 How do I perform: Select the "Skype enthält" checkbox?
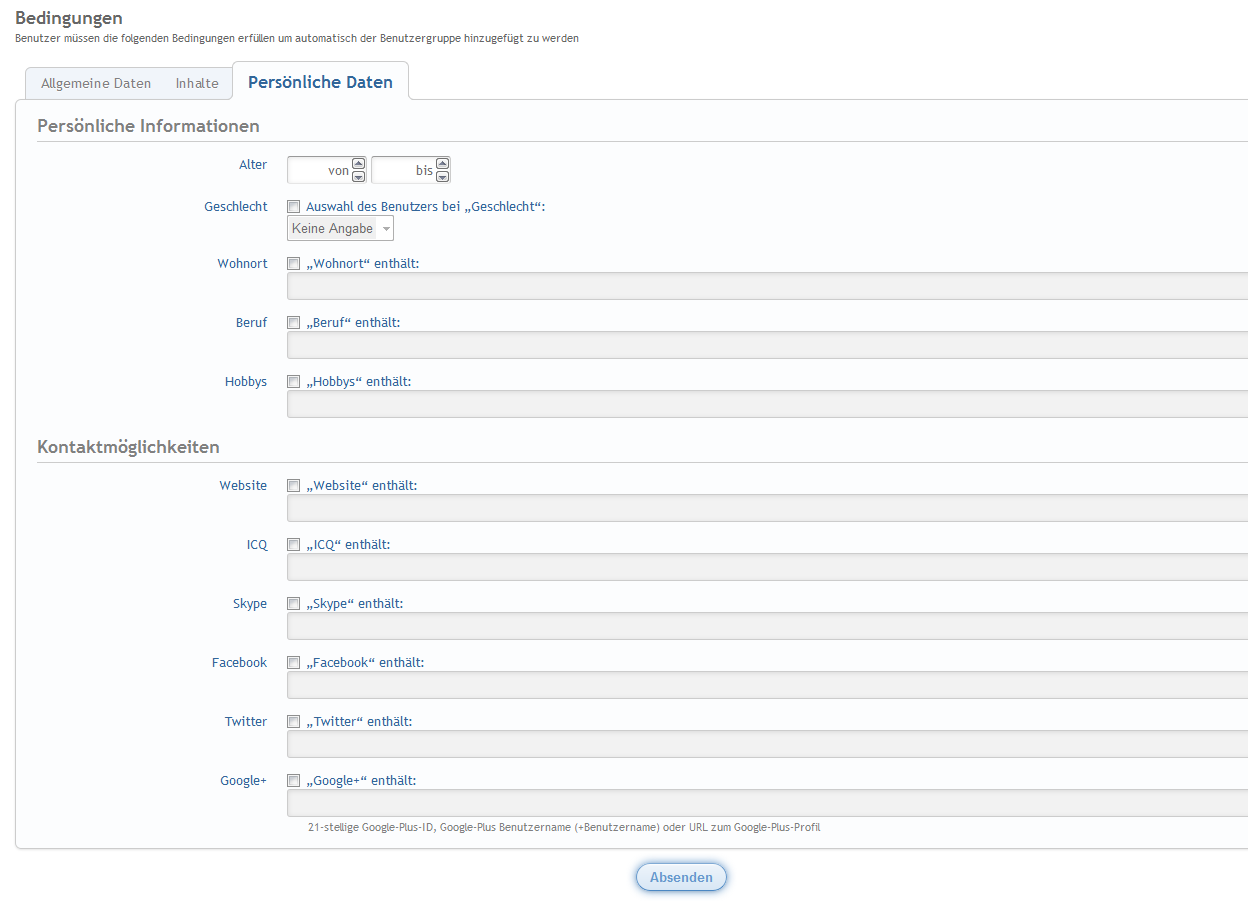click(x=294, y=604)
